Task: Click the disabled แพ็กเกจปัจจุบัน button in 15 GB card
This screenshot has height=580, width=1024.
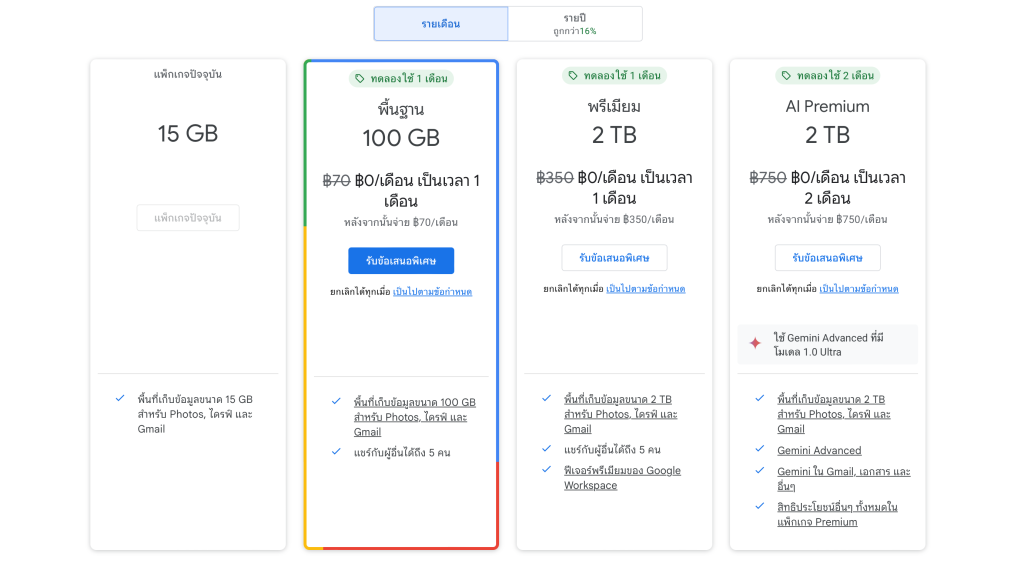Action: (x=188, y=218)
